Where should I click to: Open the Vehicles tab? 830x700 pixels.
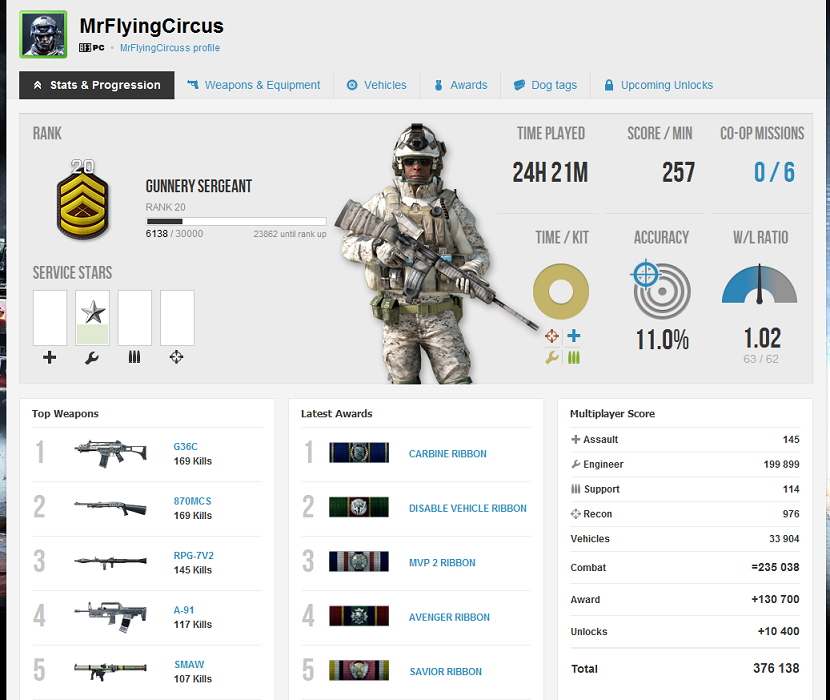click(376, 85)
